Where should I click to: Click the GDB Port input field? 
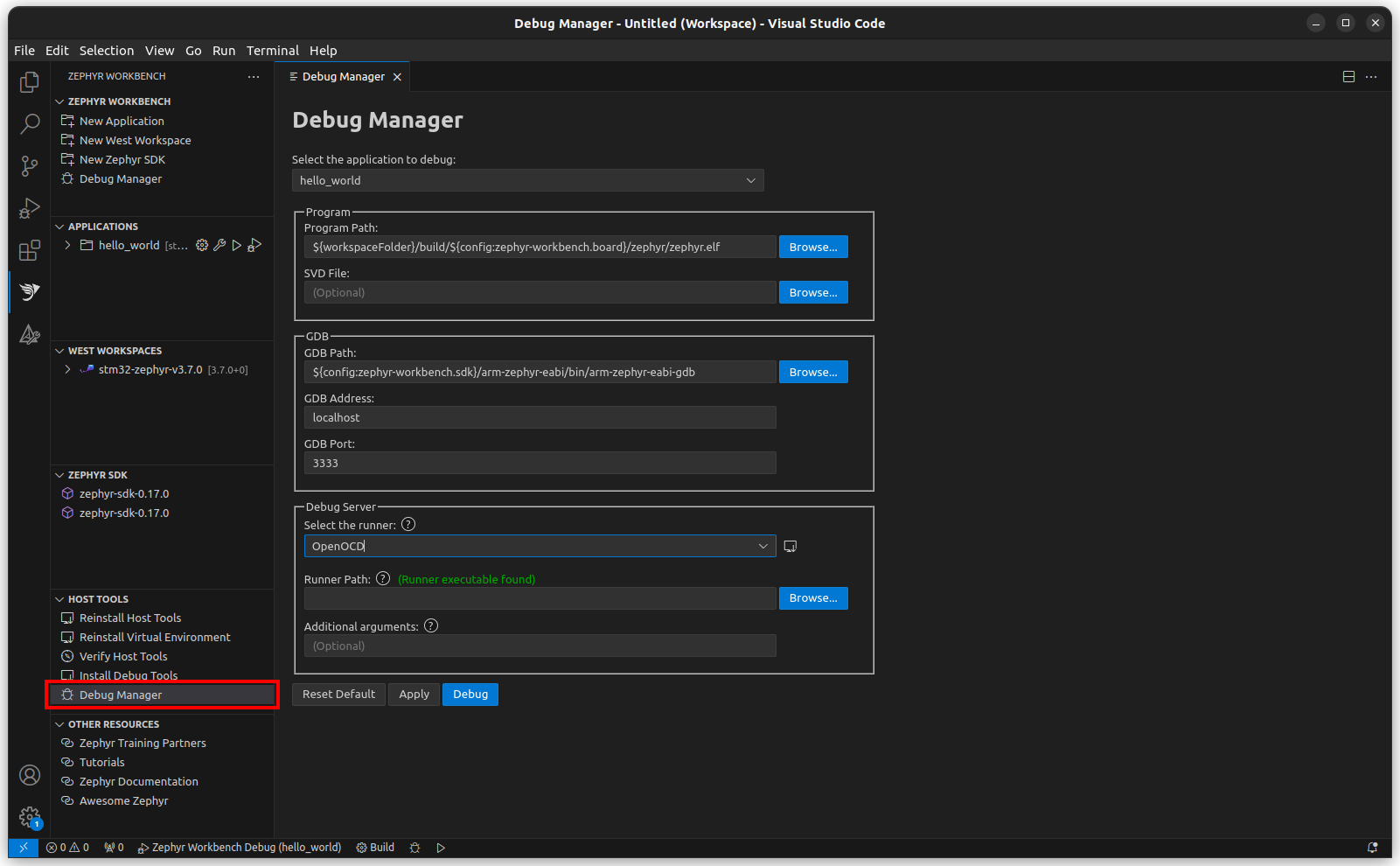click(539, 462)
